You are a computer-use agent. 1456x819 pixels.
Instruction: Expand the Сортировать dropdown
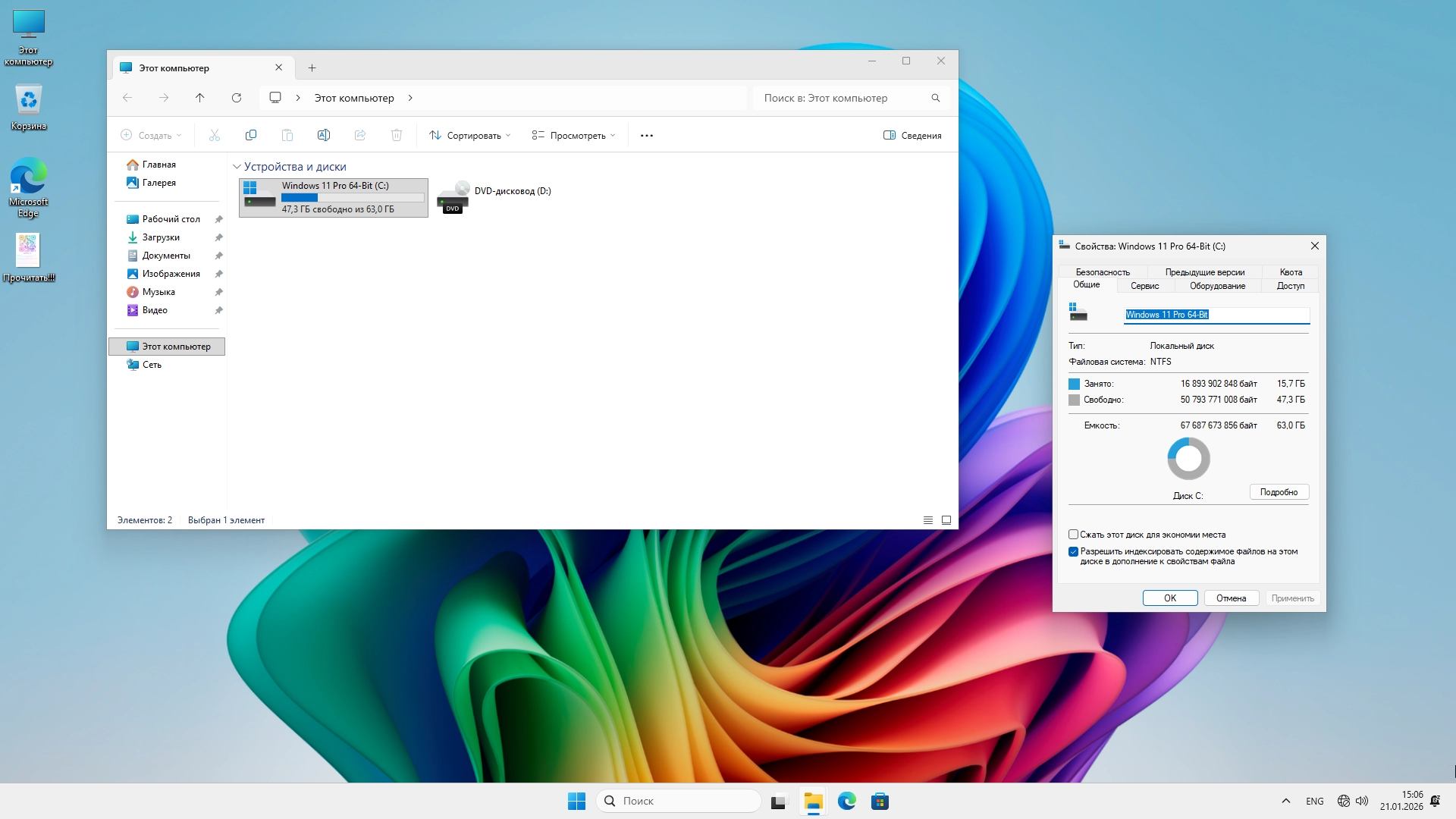click(x=470, y=136)
